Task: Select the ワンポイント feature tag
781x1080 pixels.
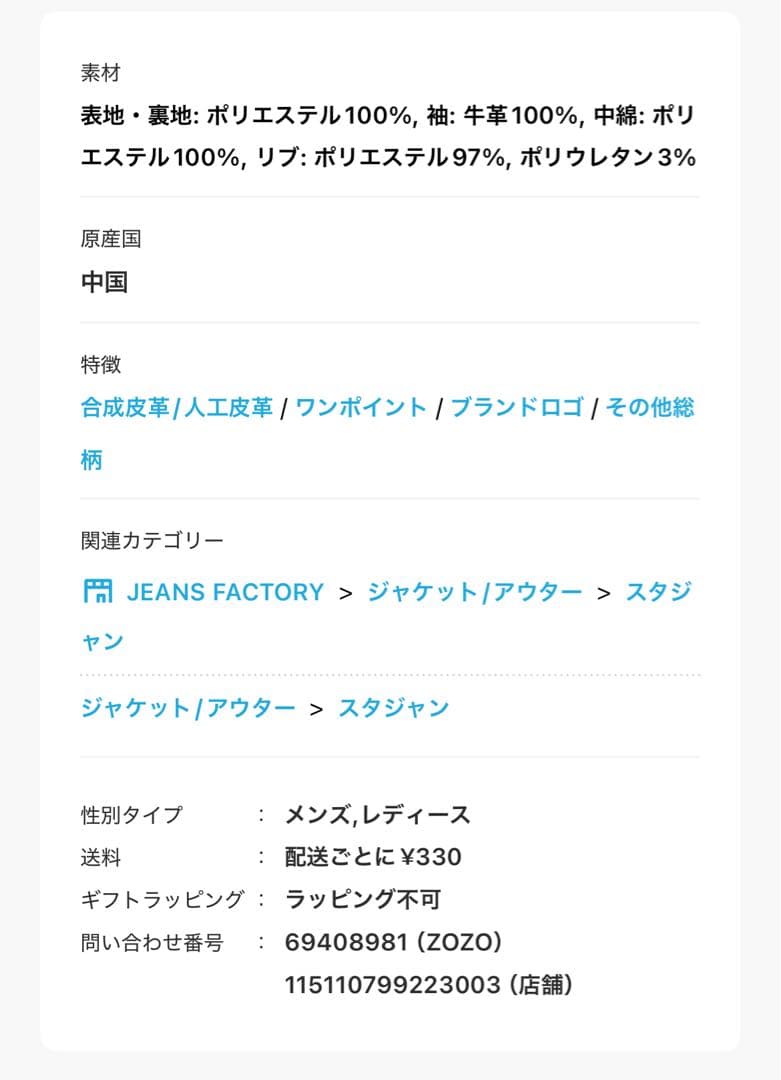Action: [361, 408]
